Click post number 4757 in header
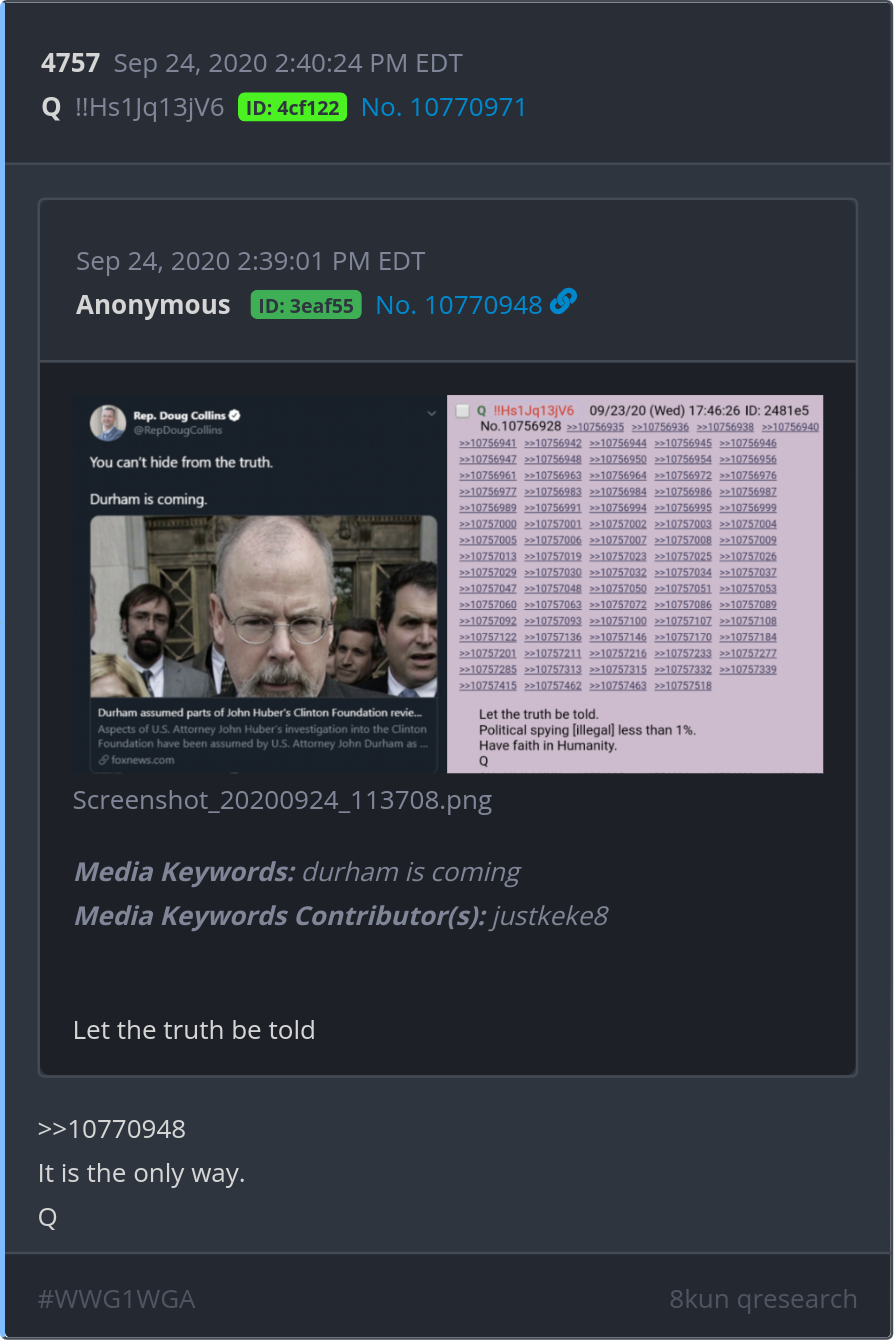 click(70, 64)
